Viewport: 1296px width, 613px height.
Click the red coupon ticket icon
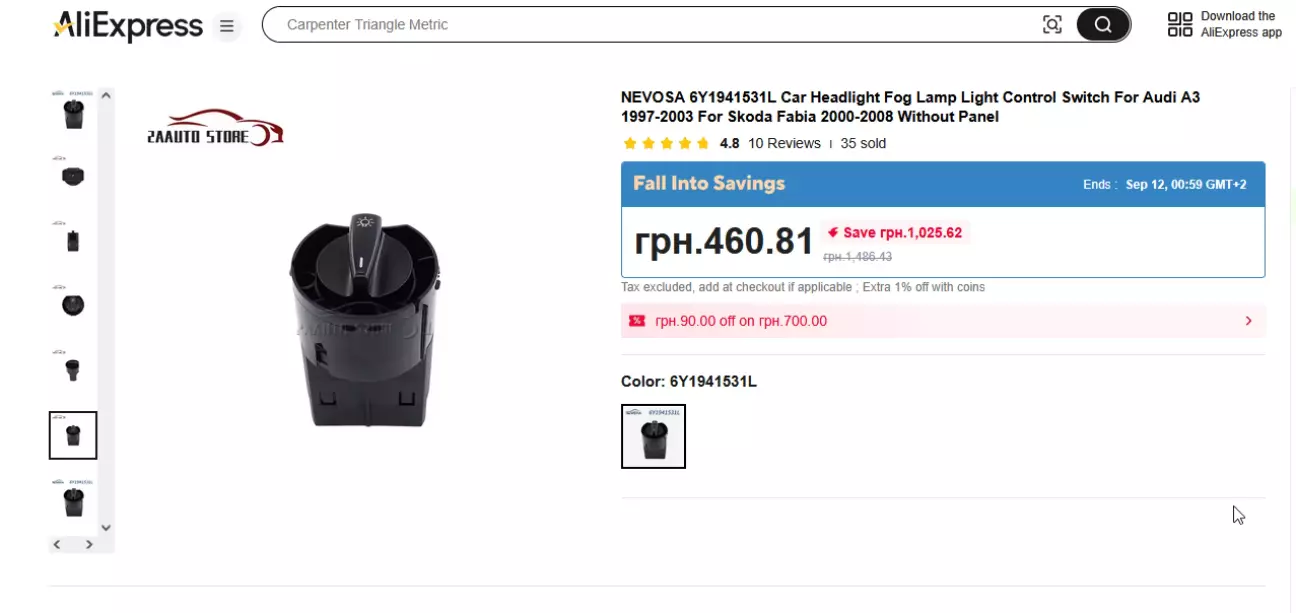coord(637,321)
